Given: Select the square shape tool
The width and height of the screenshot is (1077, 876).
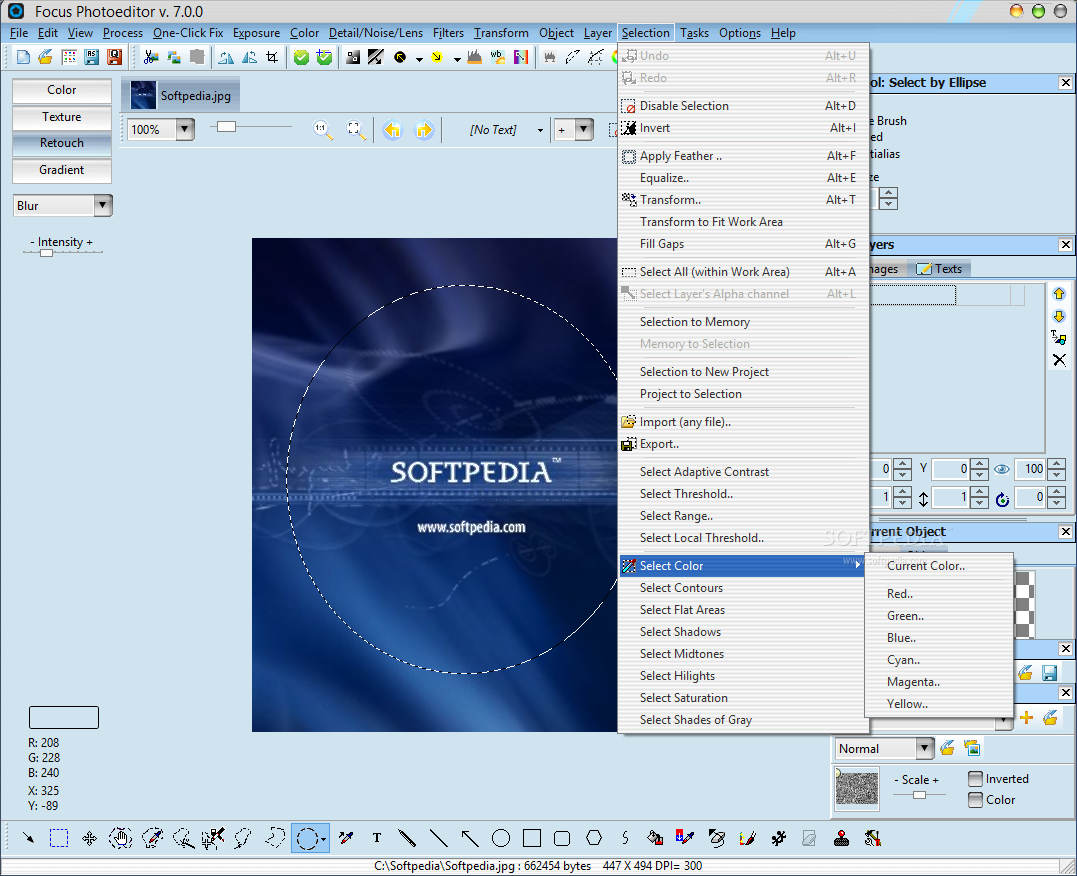Looking at the screenshot, I should tap(532, 838).
